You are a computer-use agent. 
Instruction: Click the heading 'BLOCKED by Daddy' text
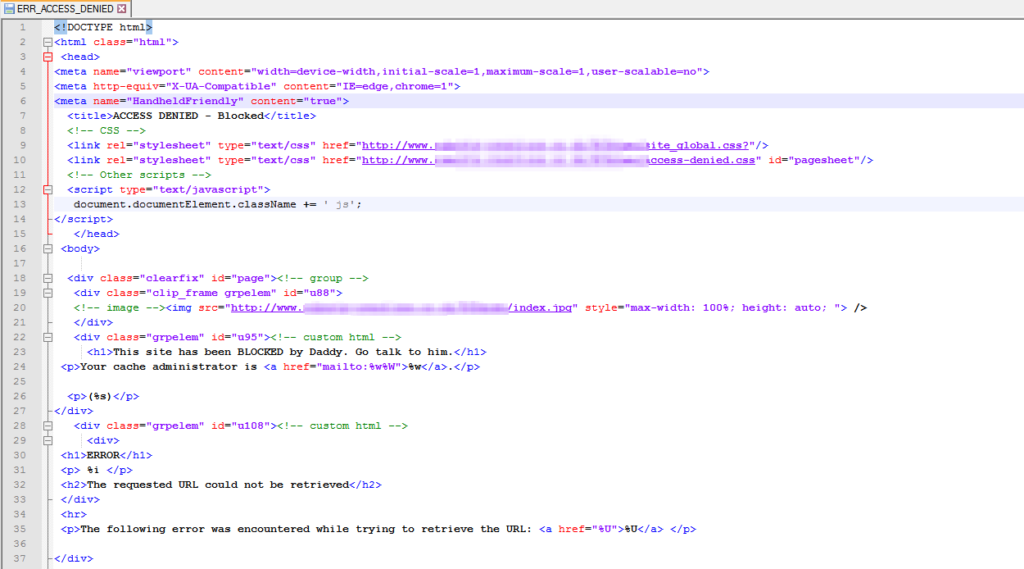pyautogui.click(x=293, y=352)
